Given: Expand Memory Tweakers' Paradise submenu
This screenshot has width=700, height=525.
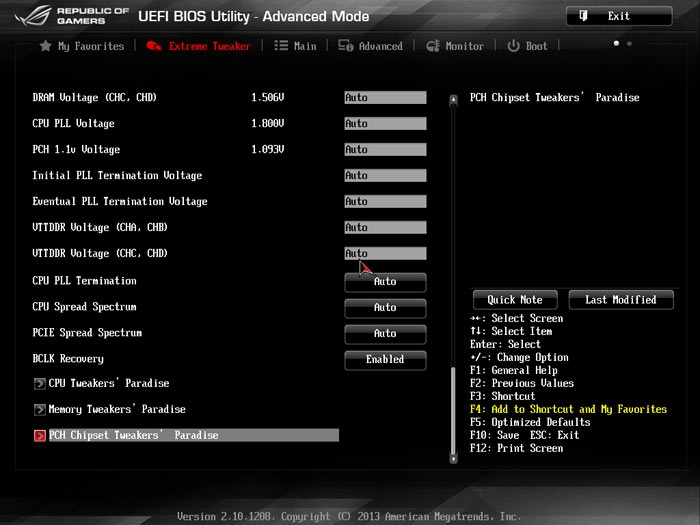Looking at the screenshot, I should [x=116, y=410].
